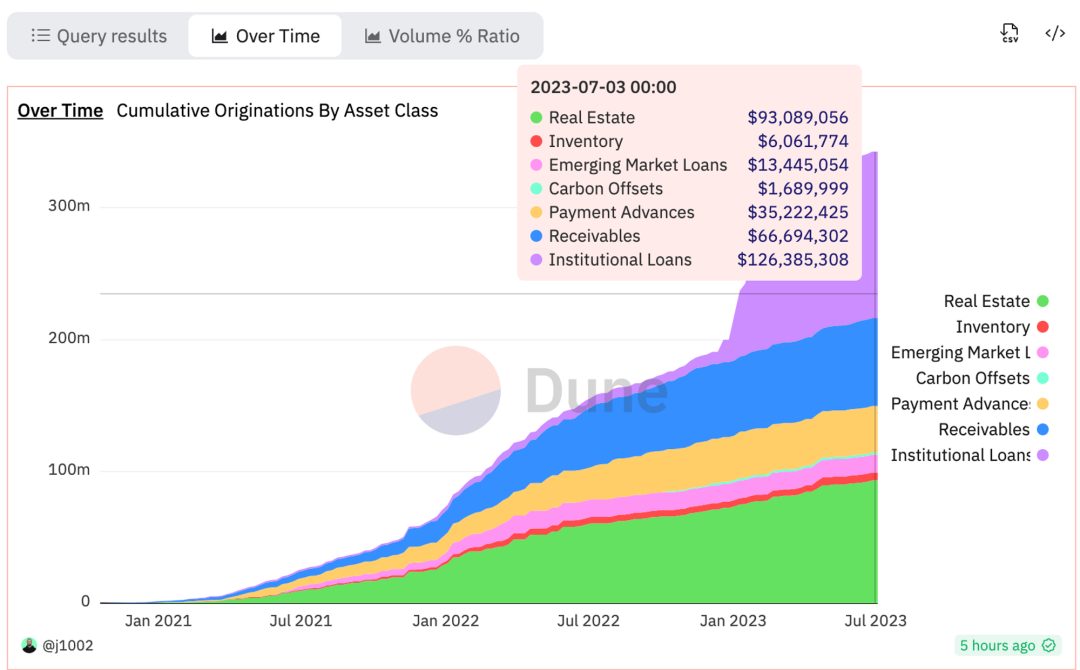Click the Jan 2021 x-axis label
Screen dimensions: 1080x670
point(158,620)
